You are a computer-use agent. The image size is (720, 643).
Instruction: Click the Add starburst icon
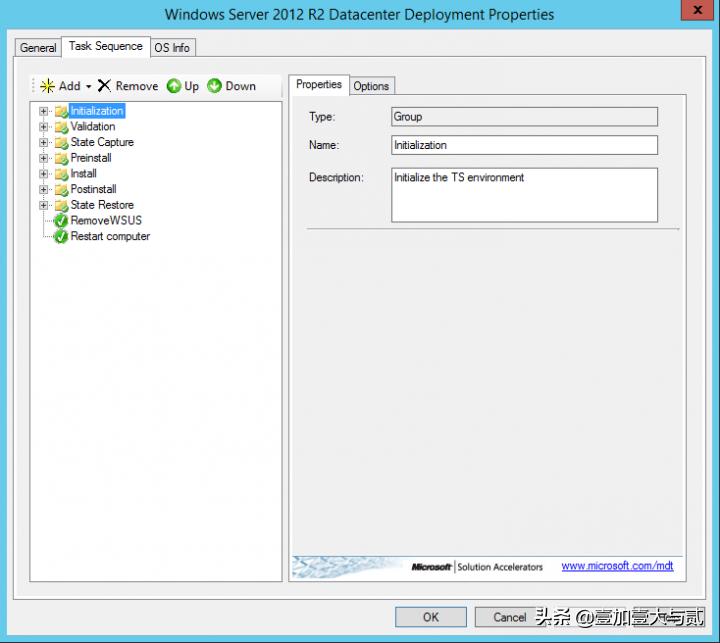tap(47, 86)
